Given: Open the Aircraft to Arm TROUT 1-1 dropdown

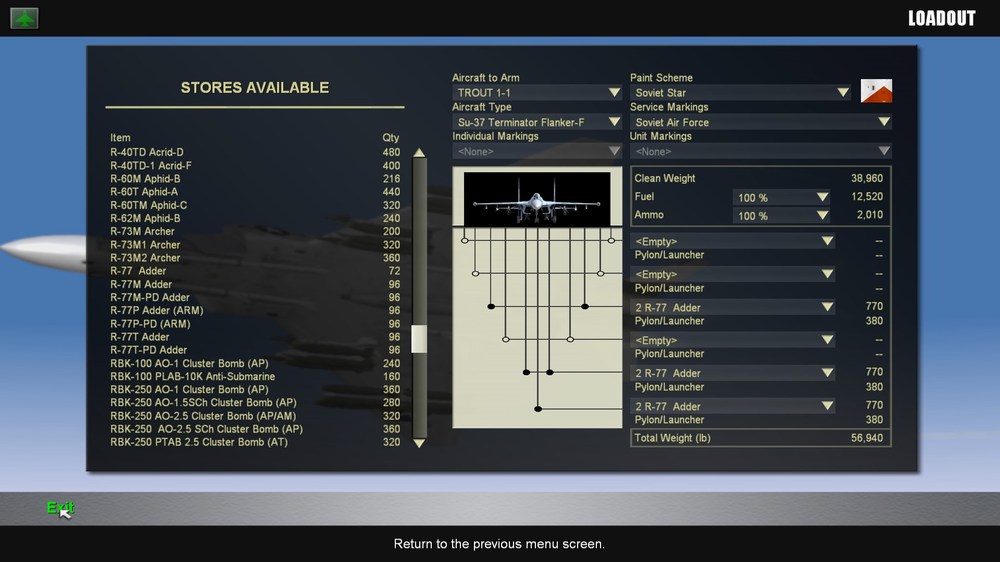Looking at the screenshot, I should tap(537, 92).
